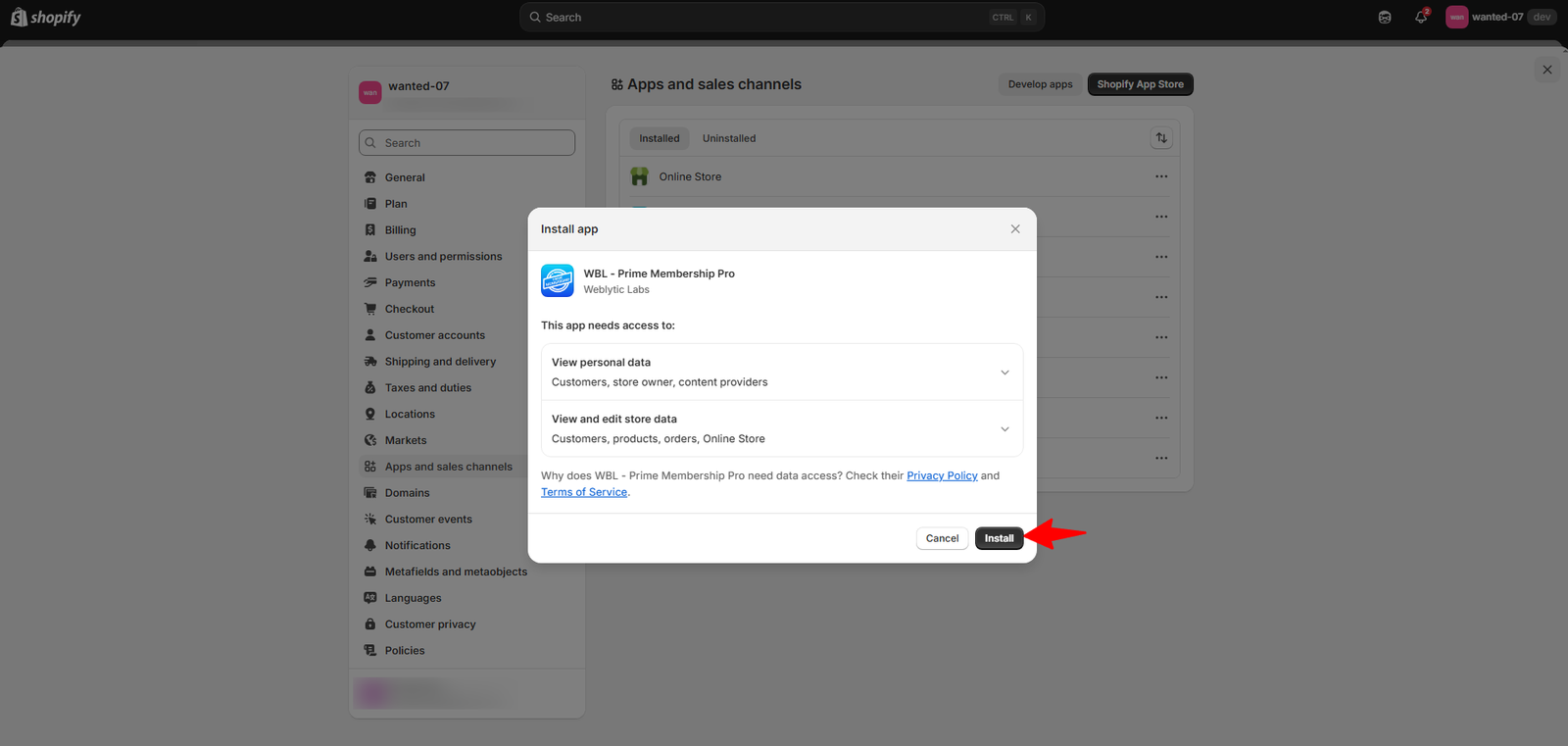Switch to the Uninstalled tab
The image size is (1568, 746).
click(x=729, y=138)
